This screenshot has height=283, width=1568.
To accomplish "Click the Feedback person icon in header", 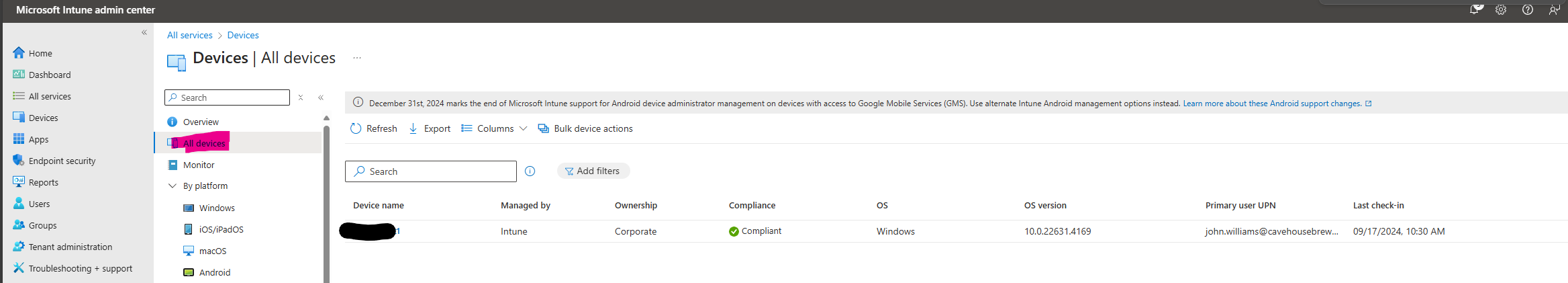I will (x=1554, y=10).
